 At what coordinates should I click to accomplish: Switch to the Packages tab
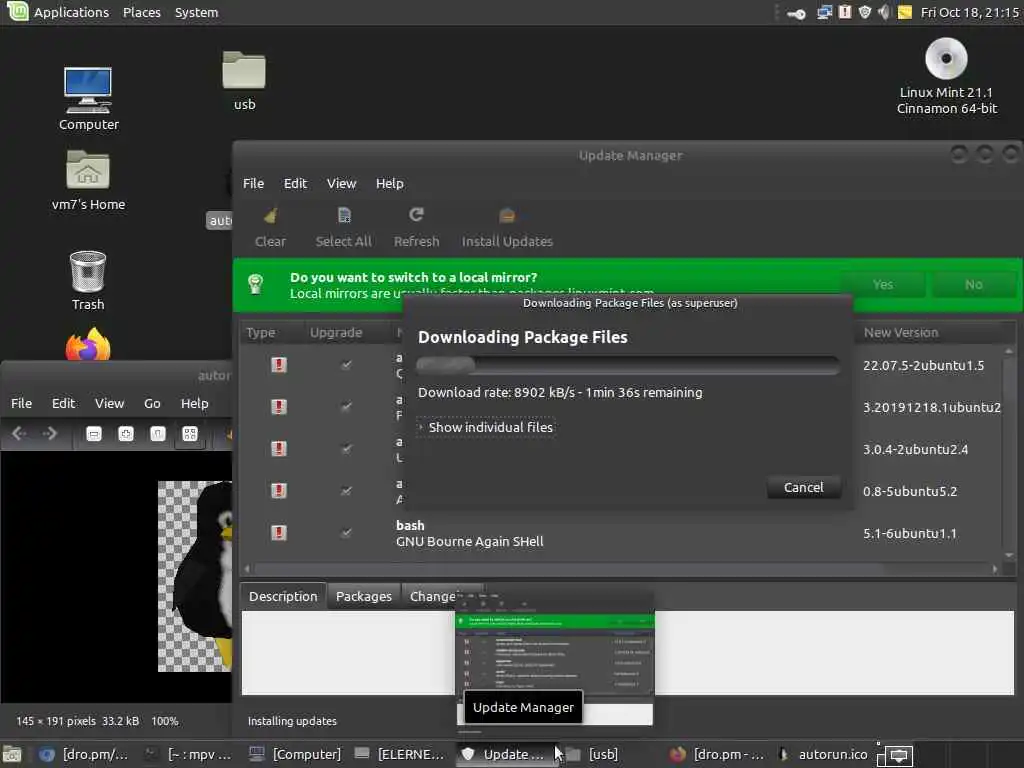pos(364,596)
